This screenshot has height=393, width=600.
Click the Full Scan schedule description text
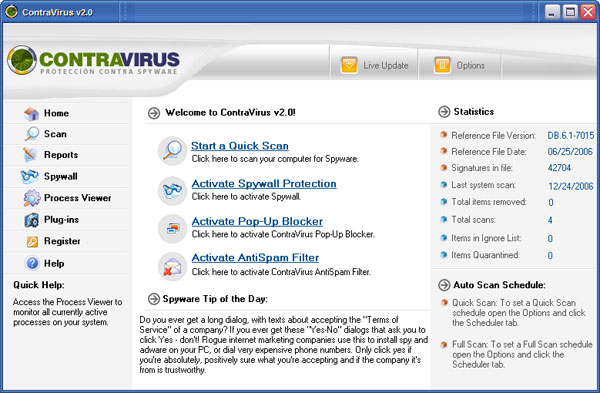[522, 354]
